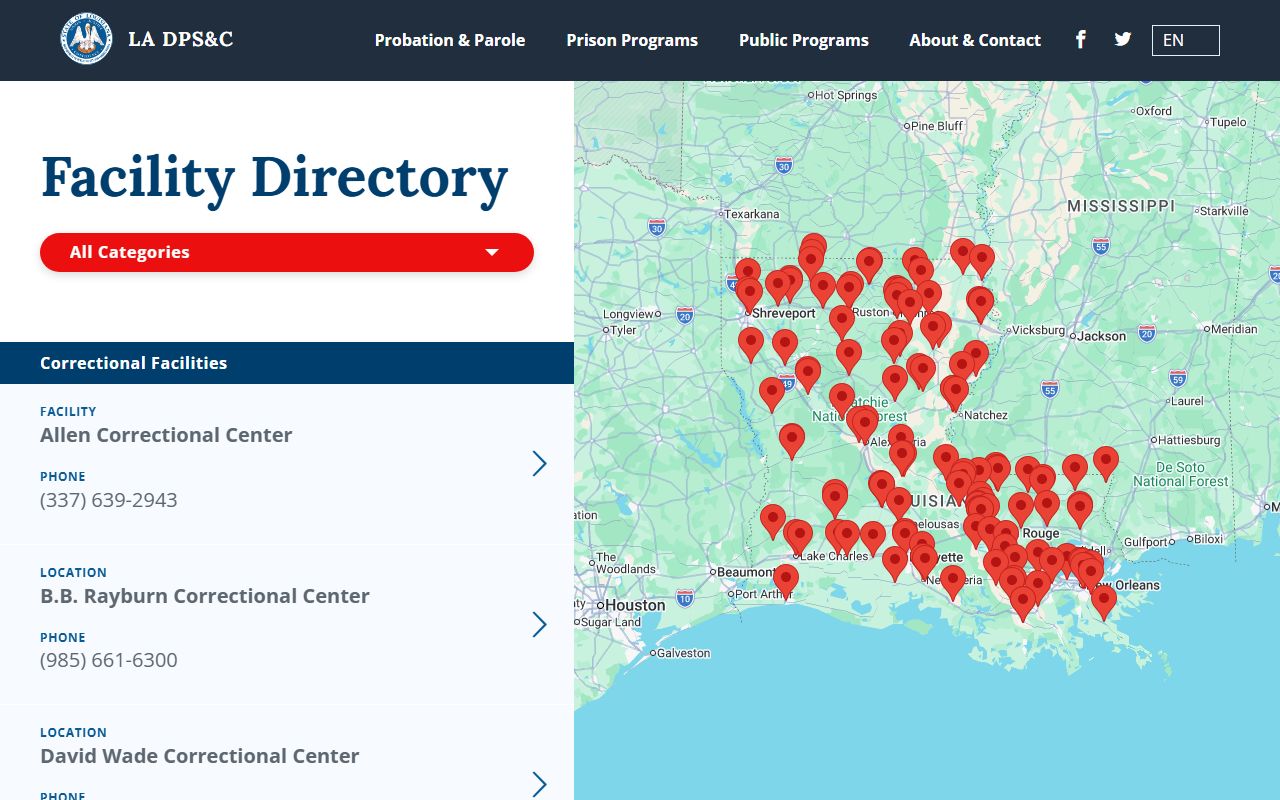The width and height of the screenshot is (1280, 800).
Task: Open the Public Programs menu
Action: (804, 40)
